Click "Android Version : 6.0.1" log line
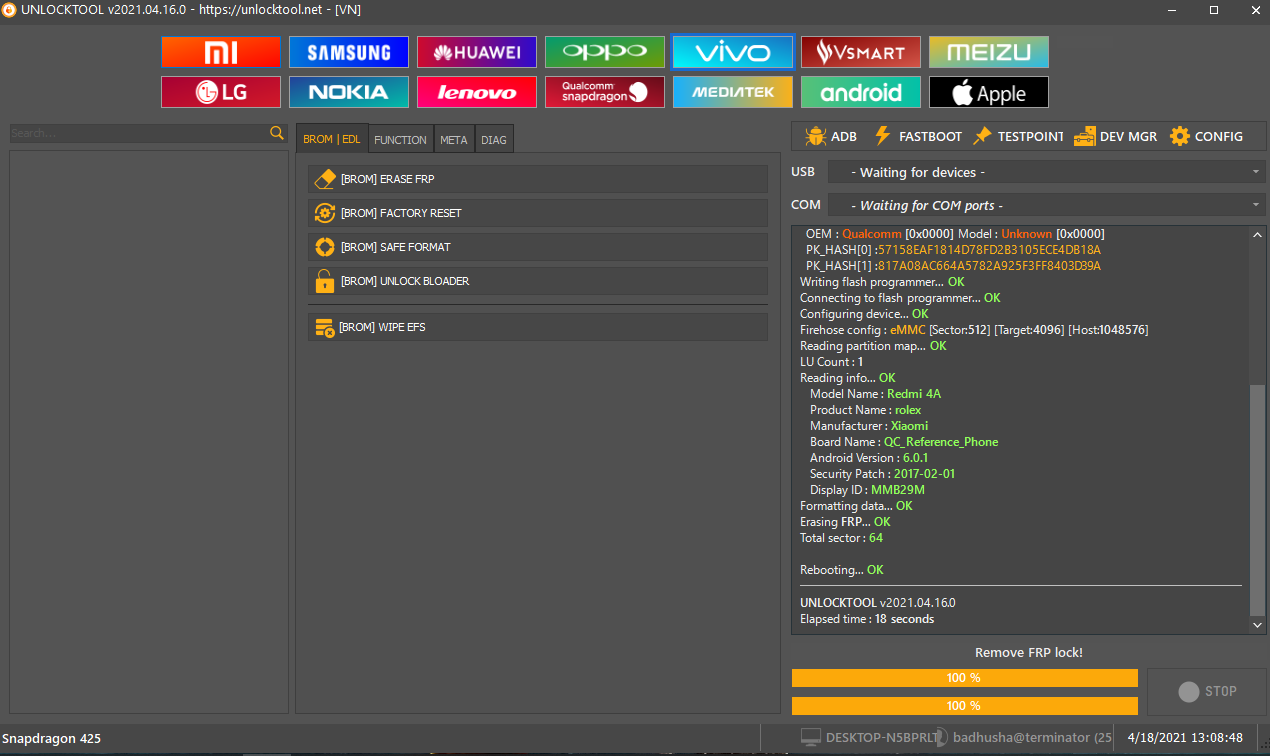The width and height of the screenshot is (1270, 756). 869,458
